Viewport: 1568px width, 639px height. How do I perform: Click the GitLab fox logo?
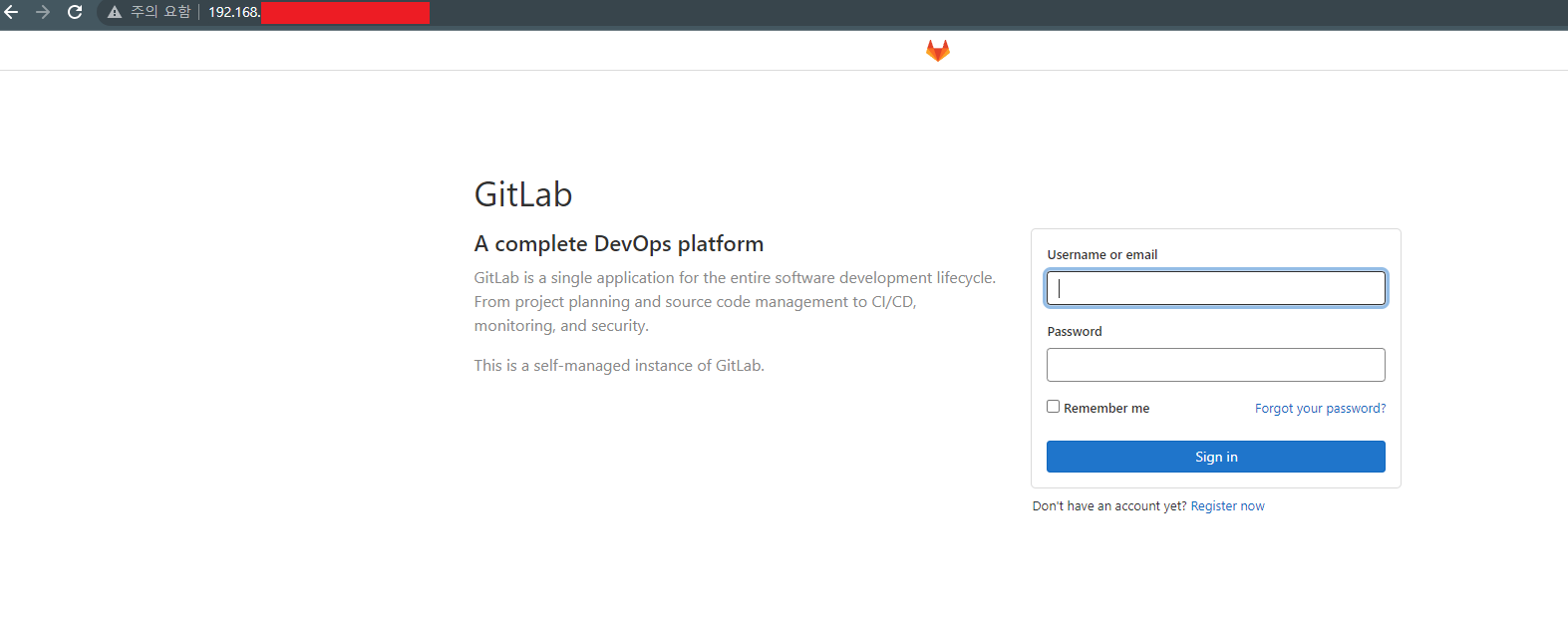tap(938, 50)
